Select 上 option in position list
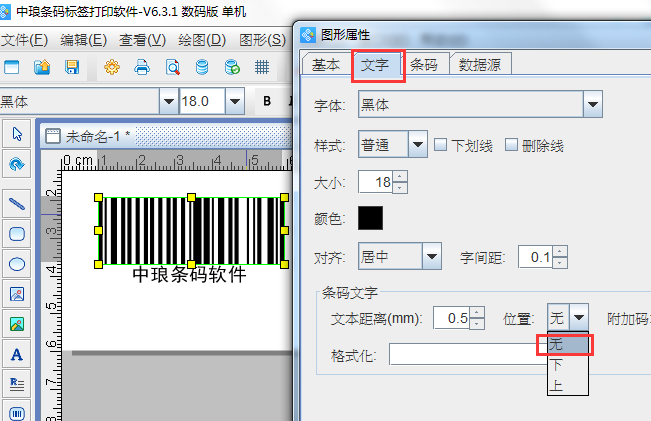This screenshot has width=651, height=421. (557, 384)
